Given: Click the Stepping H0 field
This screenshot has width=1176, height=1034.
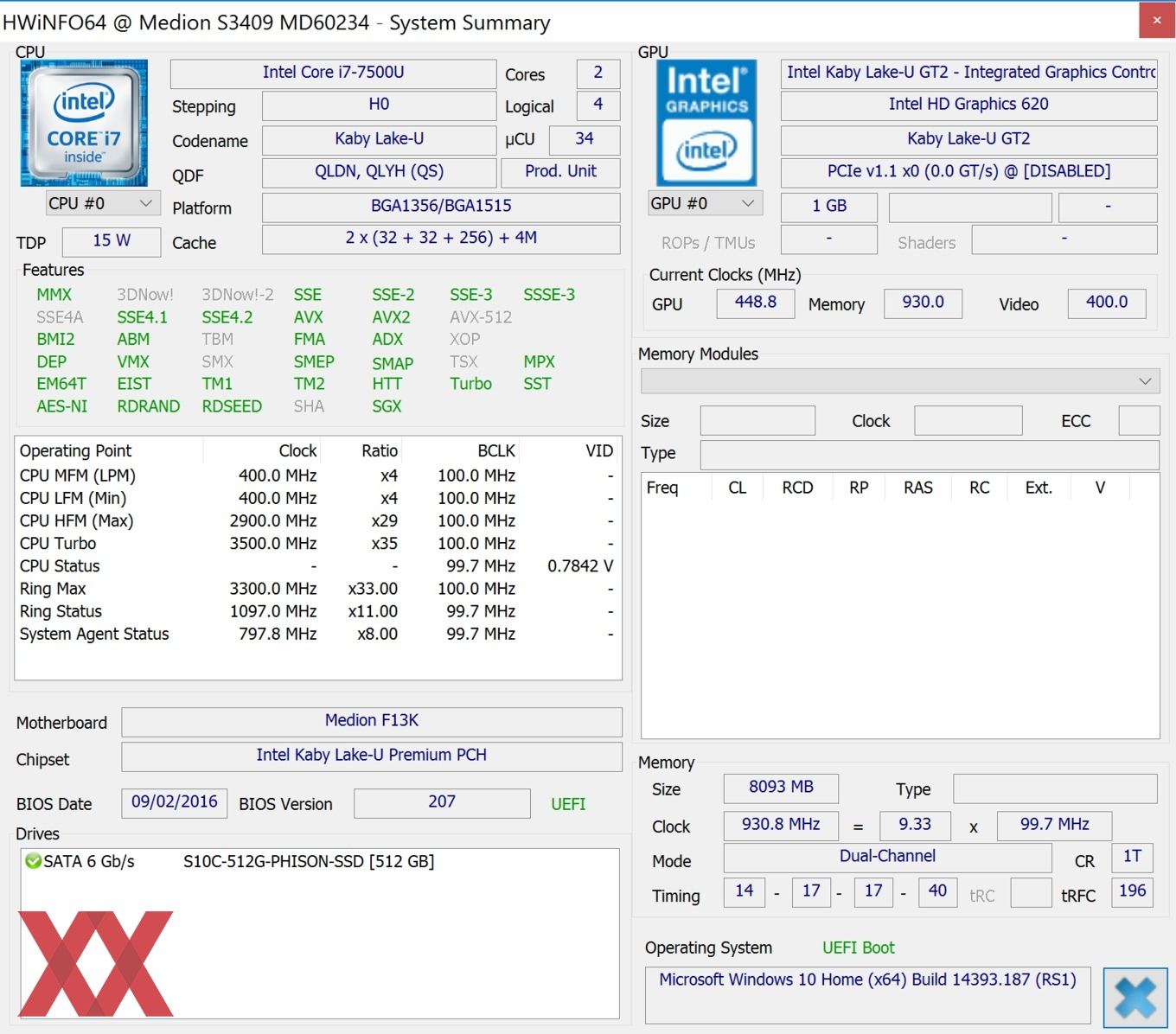Looking at the screenshot, I should click(379, 105).
